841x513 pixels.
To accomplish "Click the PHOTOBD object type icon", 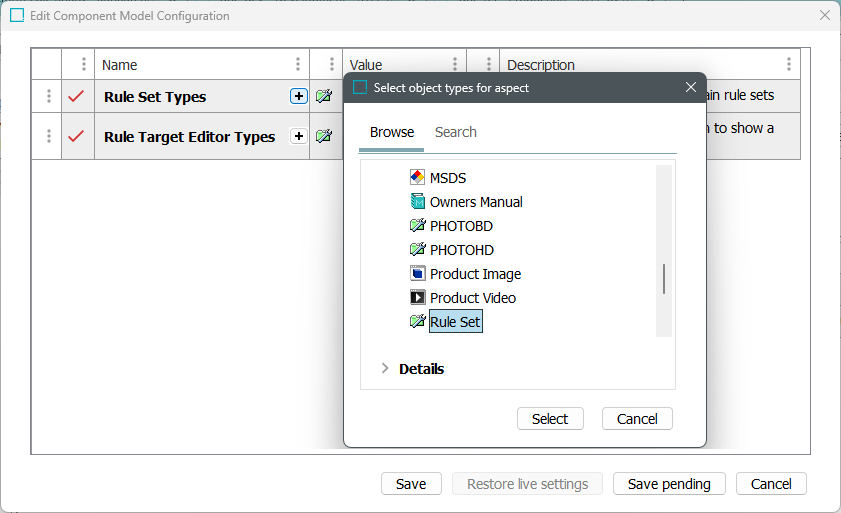I will [x=418, y=225].
